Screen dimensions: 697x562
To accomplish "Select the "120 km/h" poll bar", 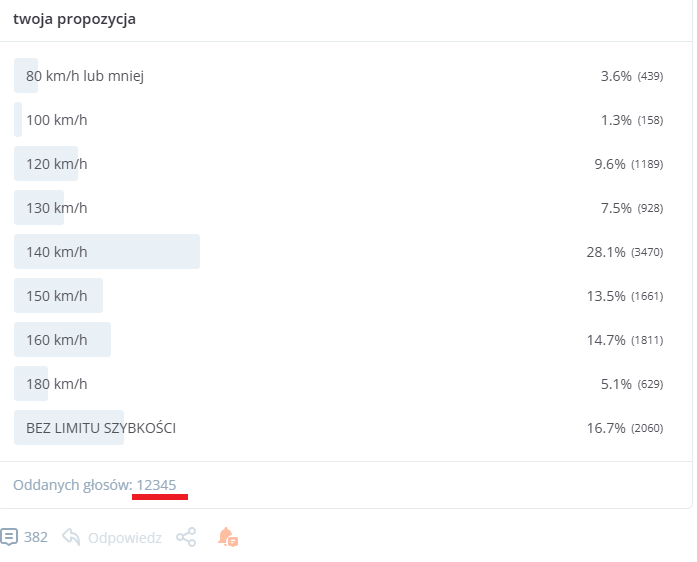I will tap(57, 164).
